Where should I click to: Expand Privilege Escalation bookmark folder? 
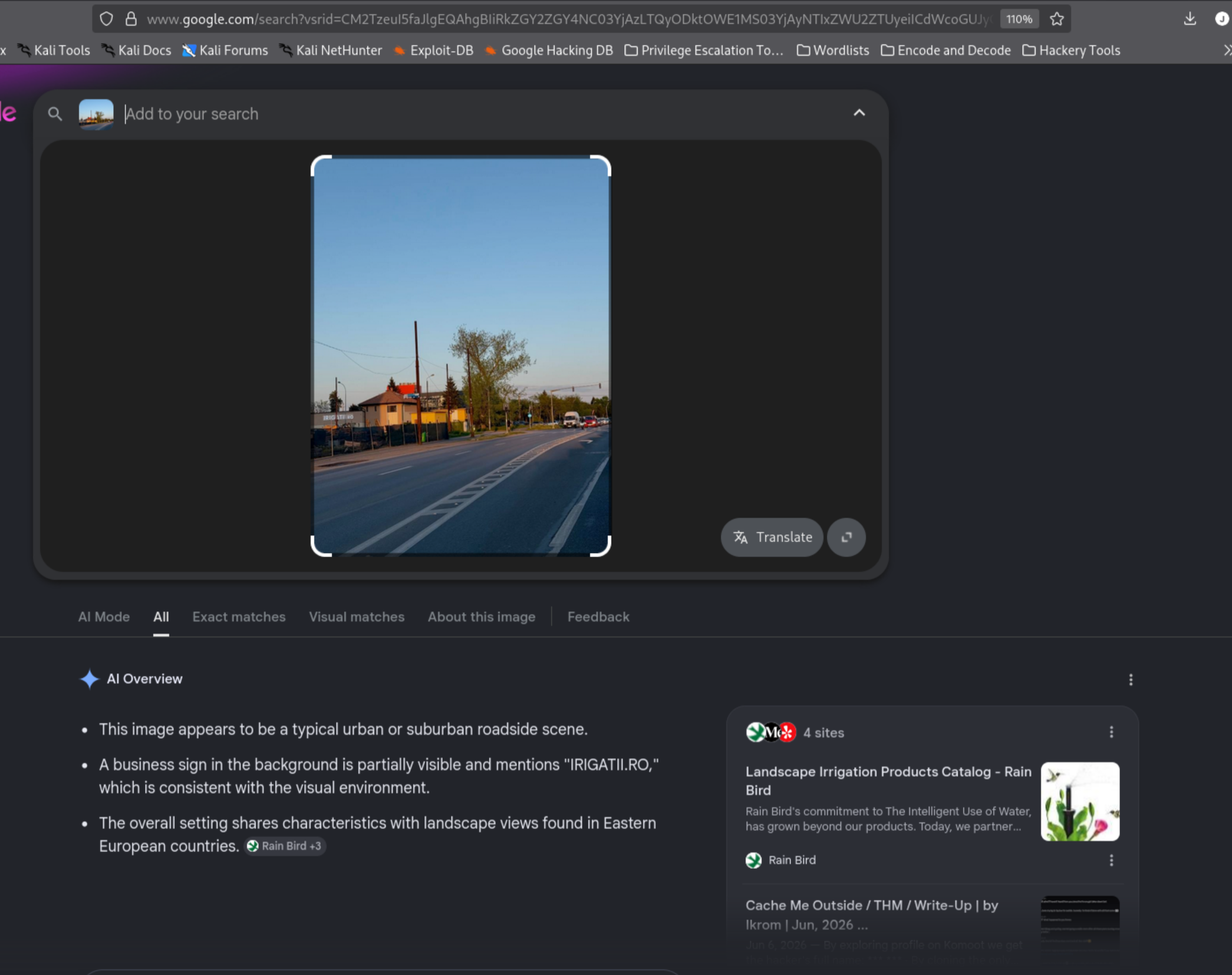(x=704, y=51)
